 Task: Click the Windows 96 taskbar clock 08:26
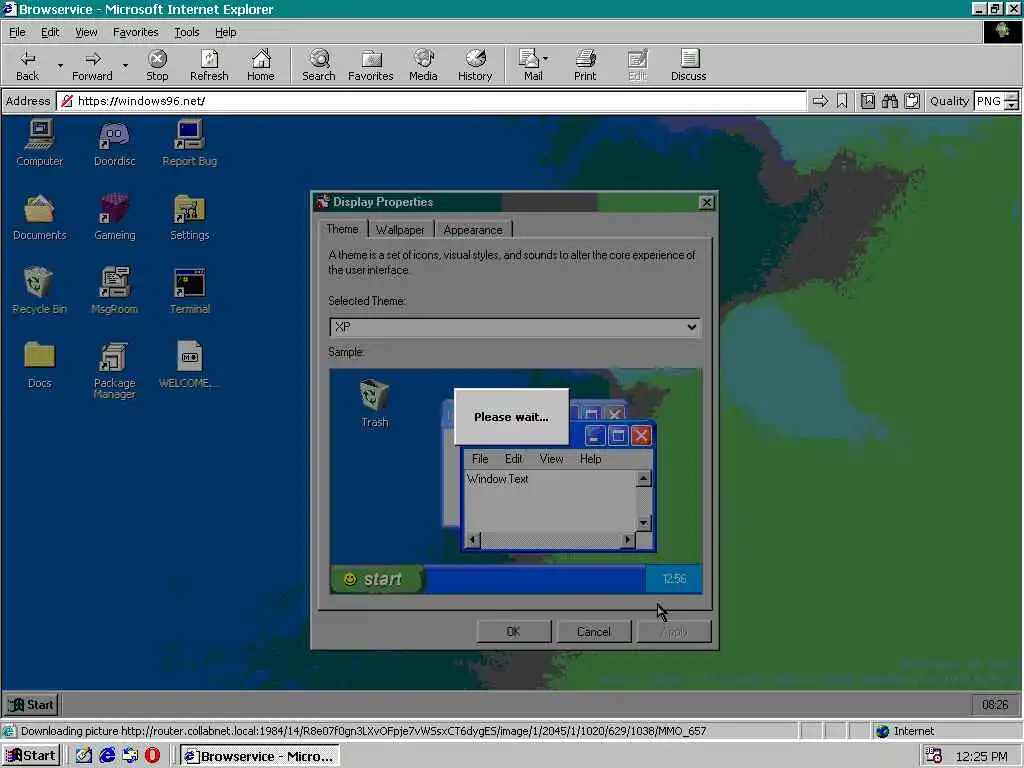point(995,705)
